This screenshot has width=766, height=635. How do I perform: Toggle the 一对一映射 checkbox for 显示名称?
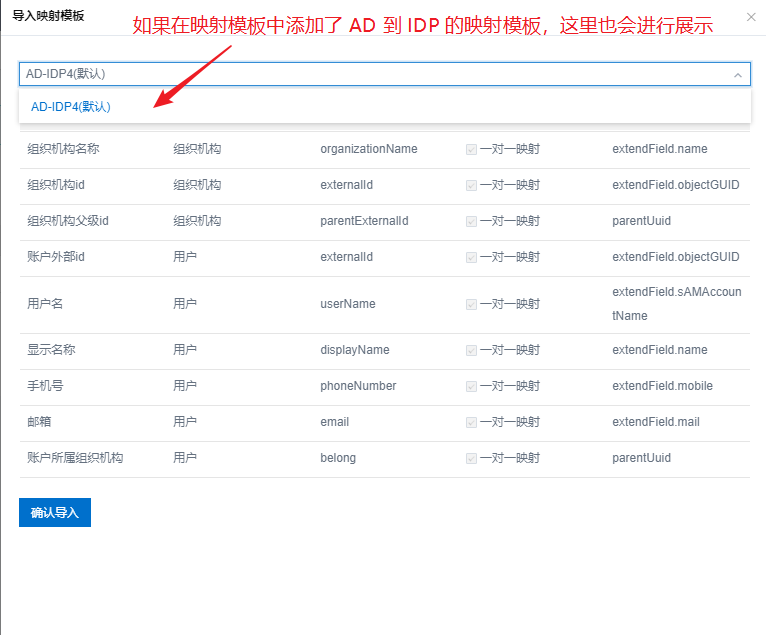471,350
